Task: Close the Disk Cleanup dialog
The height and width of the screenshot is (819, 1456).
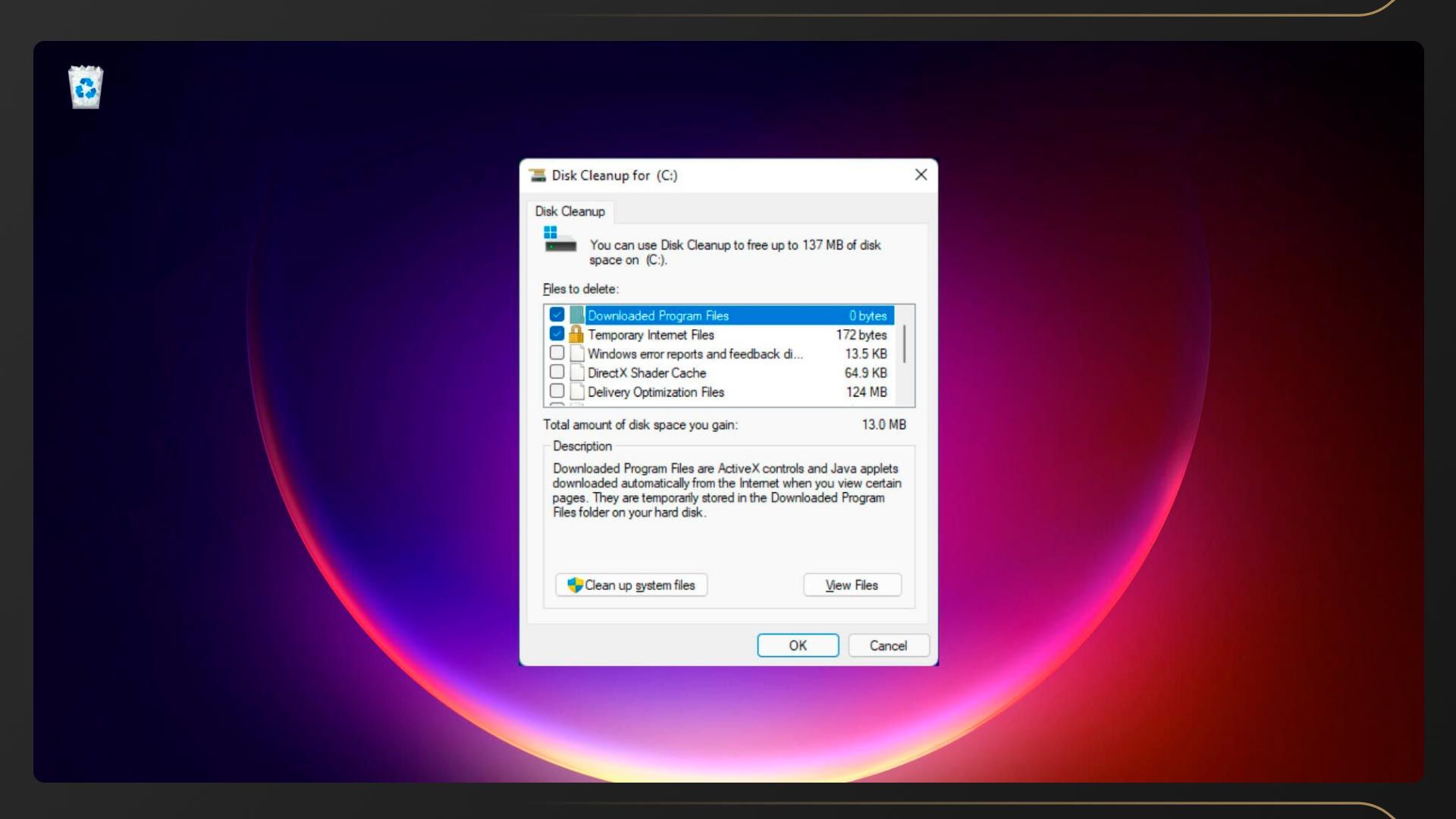Action: pyautogui.click(x=921, y=175)
